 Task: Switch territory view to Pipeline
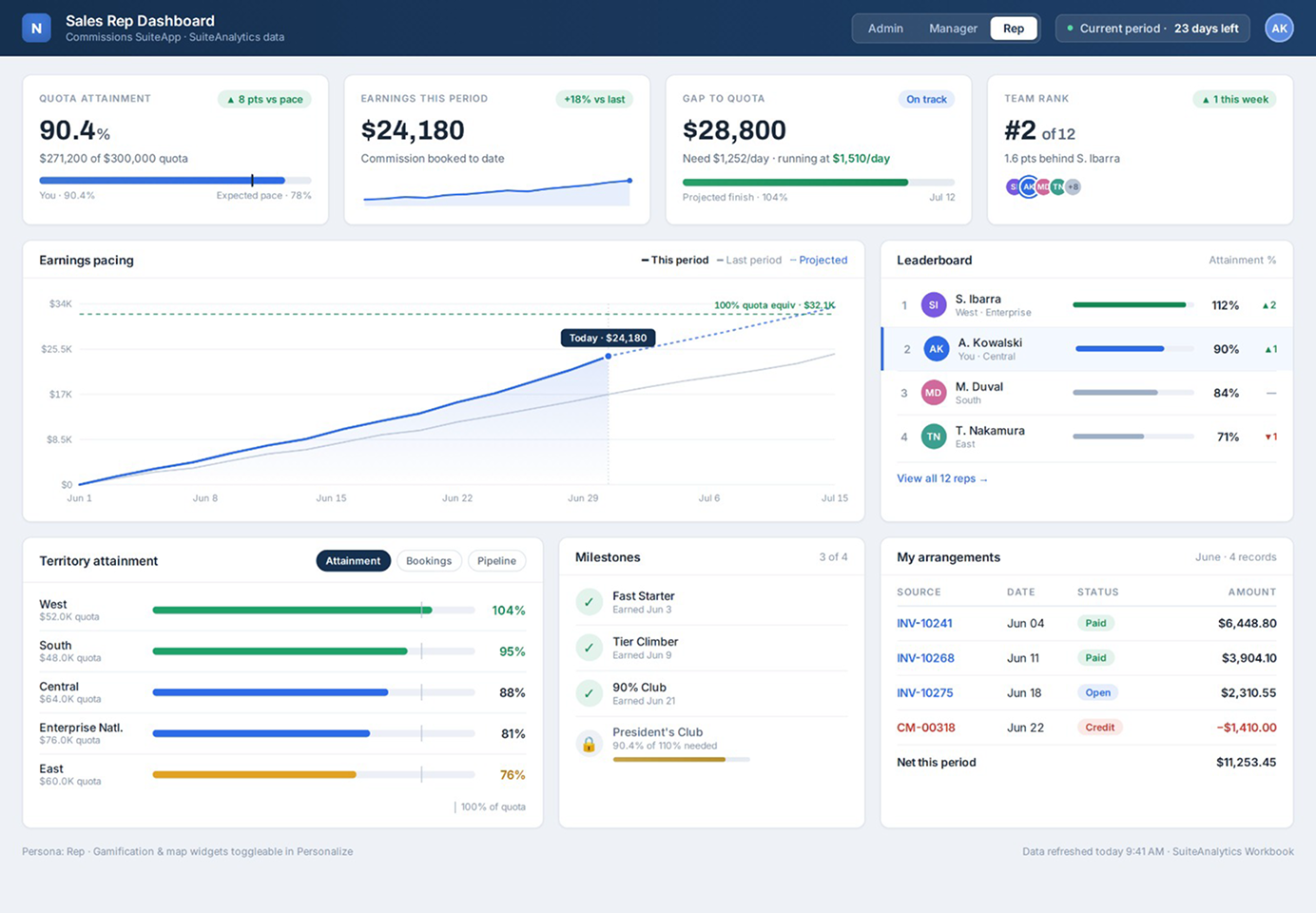click(x=496, y=561)
